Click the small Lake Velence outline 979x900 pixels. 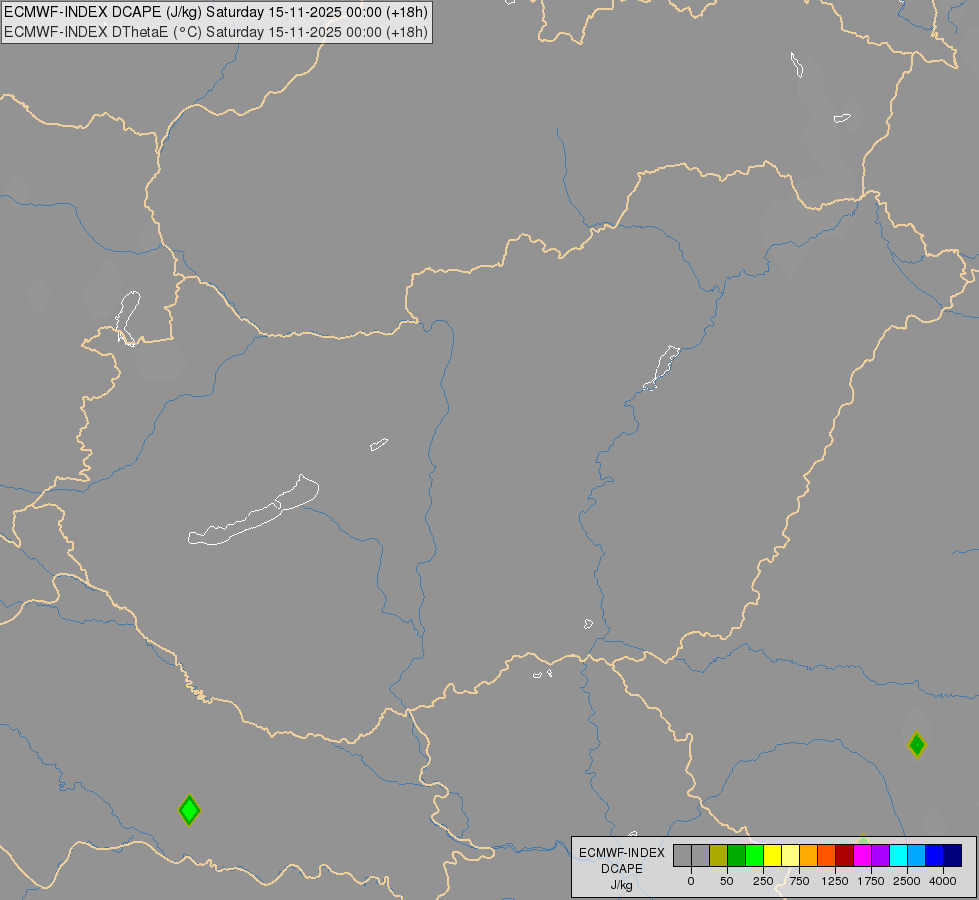[379, 444]
